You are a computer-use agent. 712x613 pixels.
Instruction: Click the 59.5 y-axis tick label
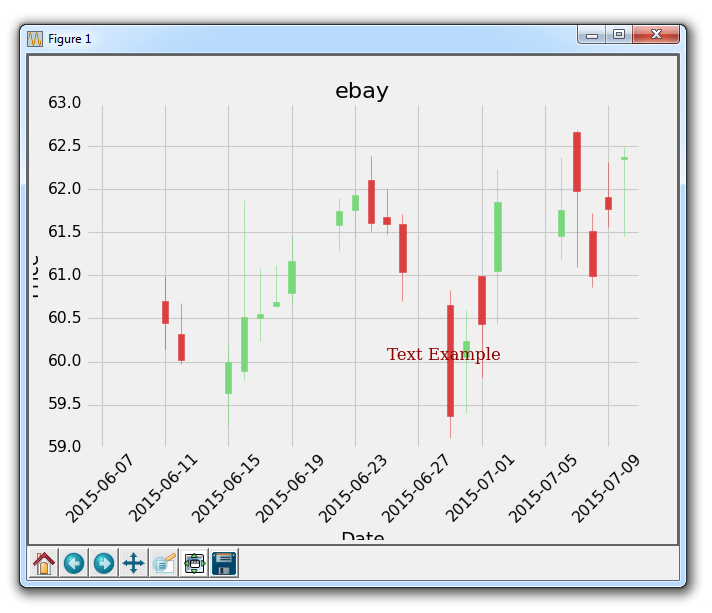pyautogui.click(x=63, y=405)
